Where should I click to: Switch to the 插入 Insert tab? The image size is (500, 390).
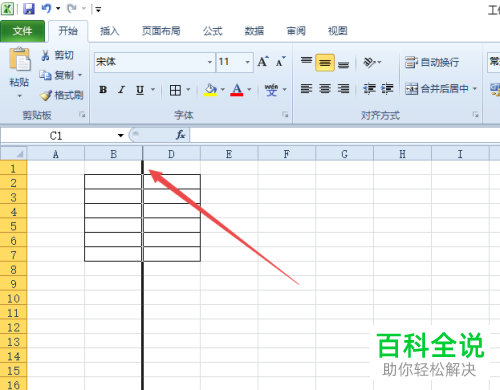pyautogui.click(x=110, y=31)
